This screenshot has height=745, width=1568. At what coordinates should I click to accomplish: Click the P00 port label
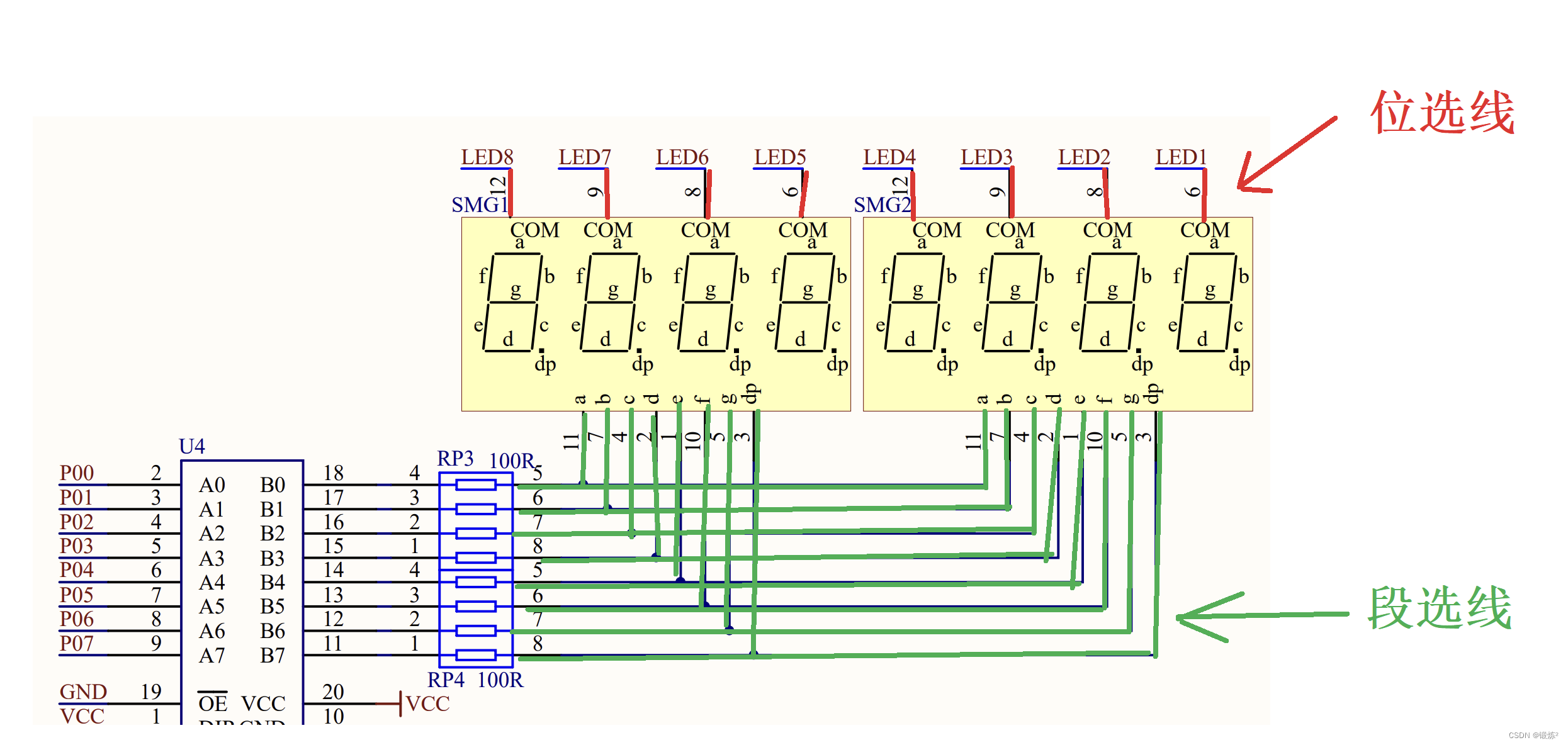[x=77, y=473]
